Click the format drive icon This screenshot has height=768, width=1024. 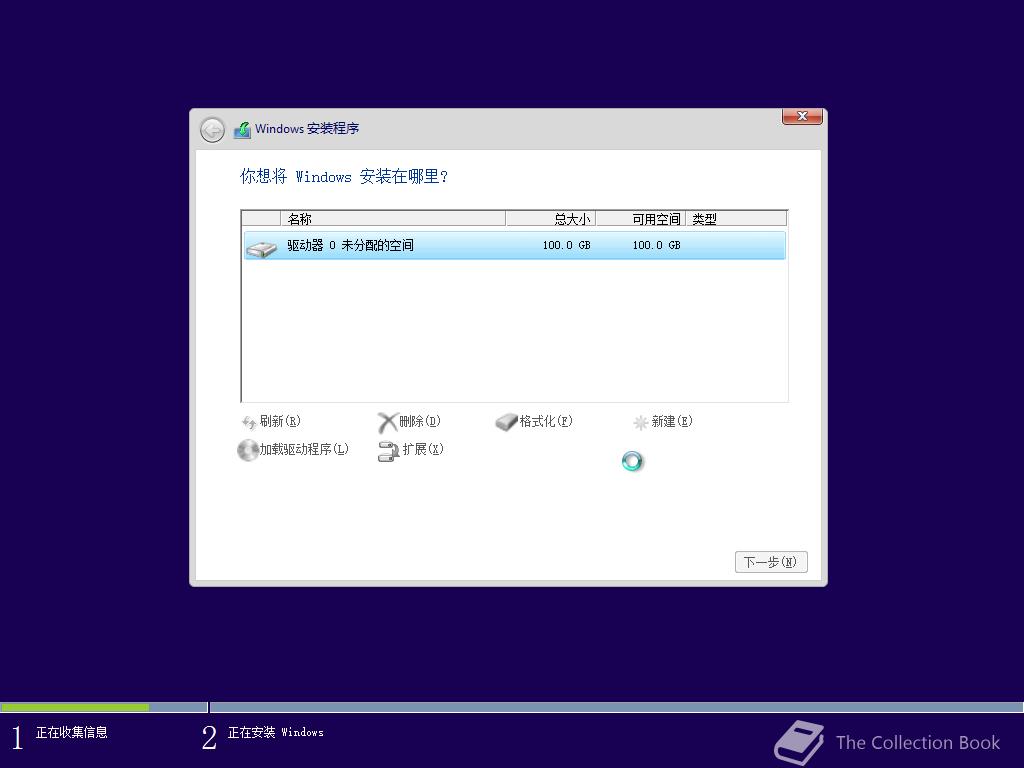506,422
